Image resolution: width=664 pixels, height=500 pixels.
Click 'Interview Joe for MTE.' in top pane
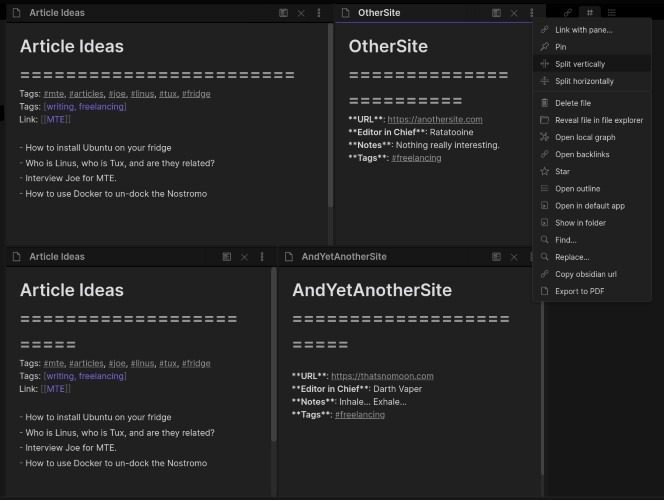71,178
